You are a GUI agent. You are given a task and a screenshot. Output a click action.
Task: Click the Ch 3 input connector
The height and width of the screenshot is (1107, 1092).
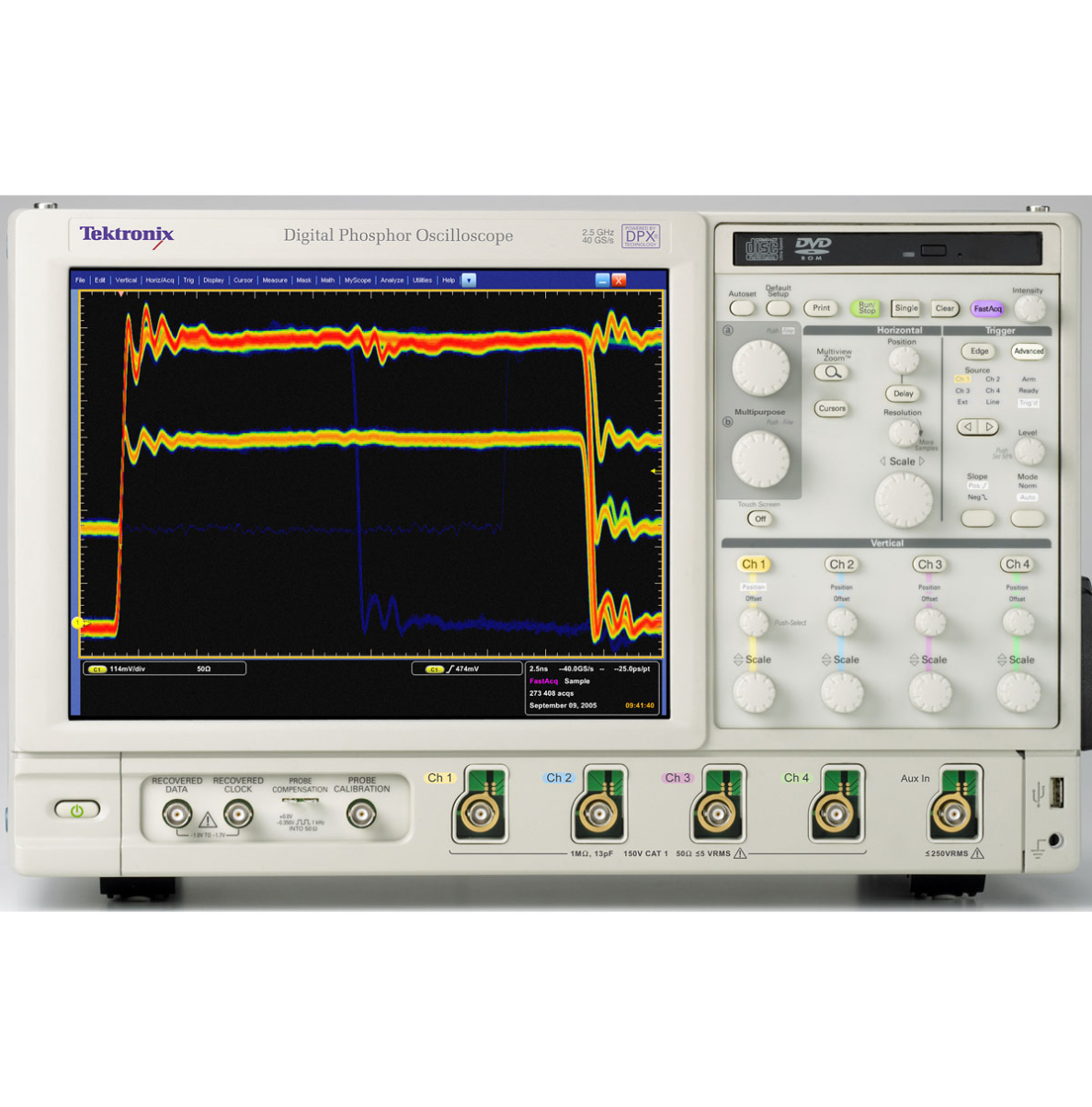[x=716, y=813]
